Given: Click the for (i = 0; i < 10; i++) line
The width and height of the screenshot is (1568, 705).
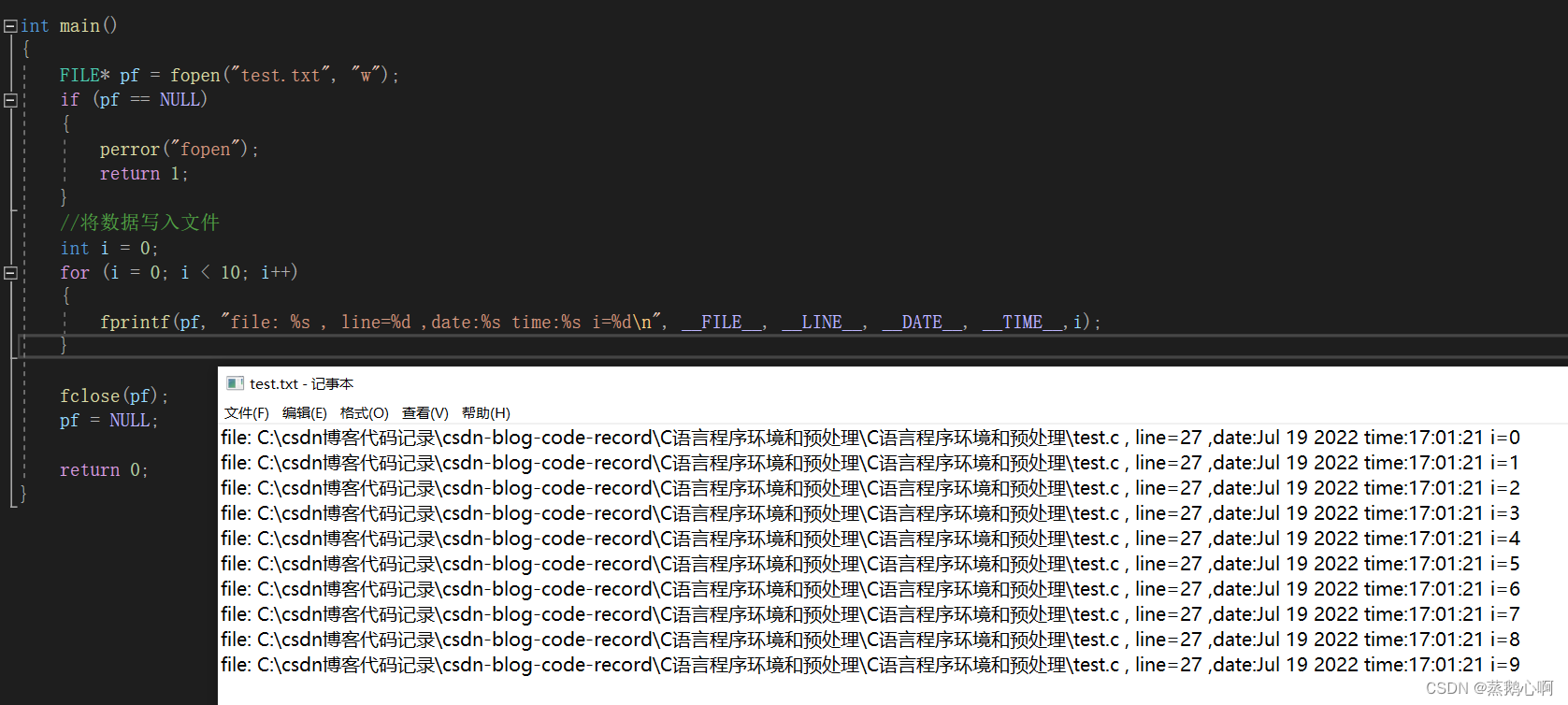Looking at the screenshot, I should pyautogui.click(x=179, y=272).
